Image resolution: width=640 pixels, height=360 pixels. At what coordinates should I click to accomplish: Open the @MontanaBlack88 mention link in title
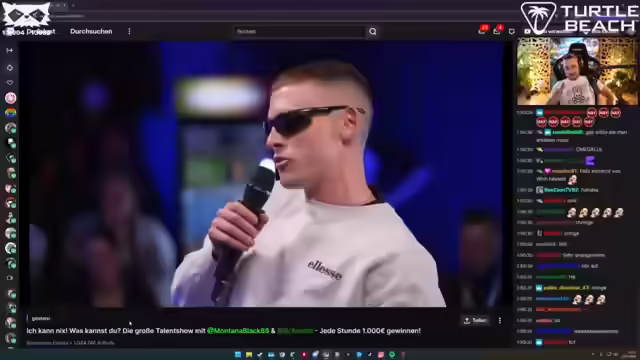click(x=238, y=331)
